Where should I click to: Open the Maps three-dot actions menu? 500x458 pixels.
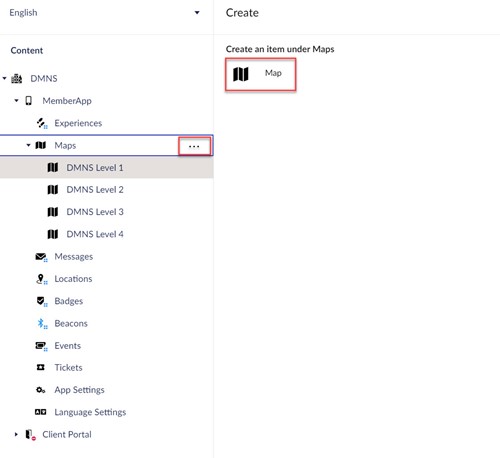click(194, 146)
